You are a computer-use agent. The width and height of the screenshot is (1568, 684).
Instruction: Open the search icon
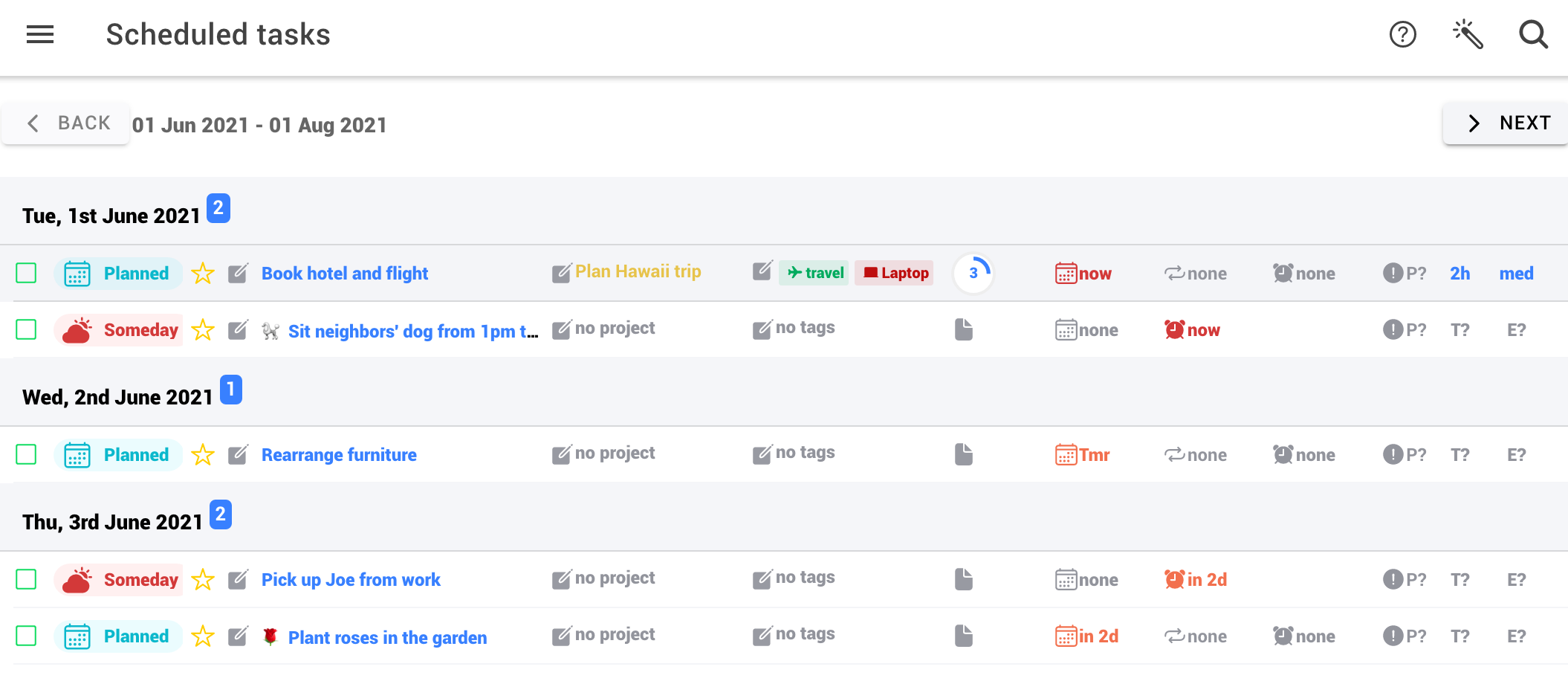pos(1532,34)
